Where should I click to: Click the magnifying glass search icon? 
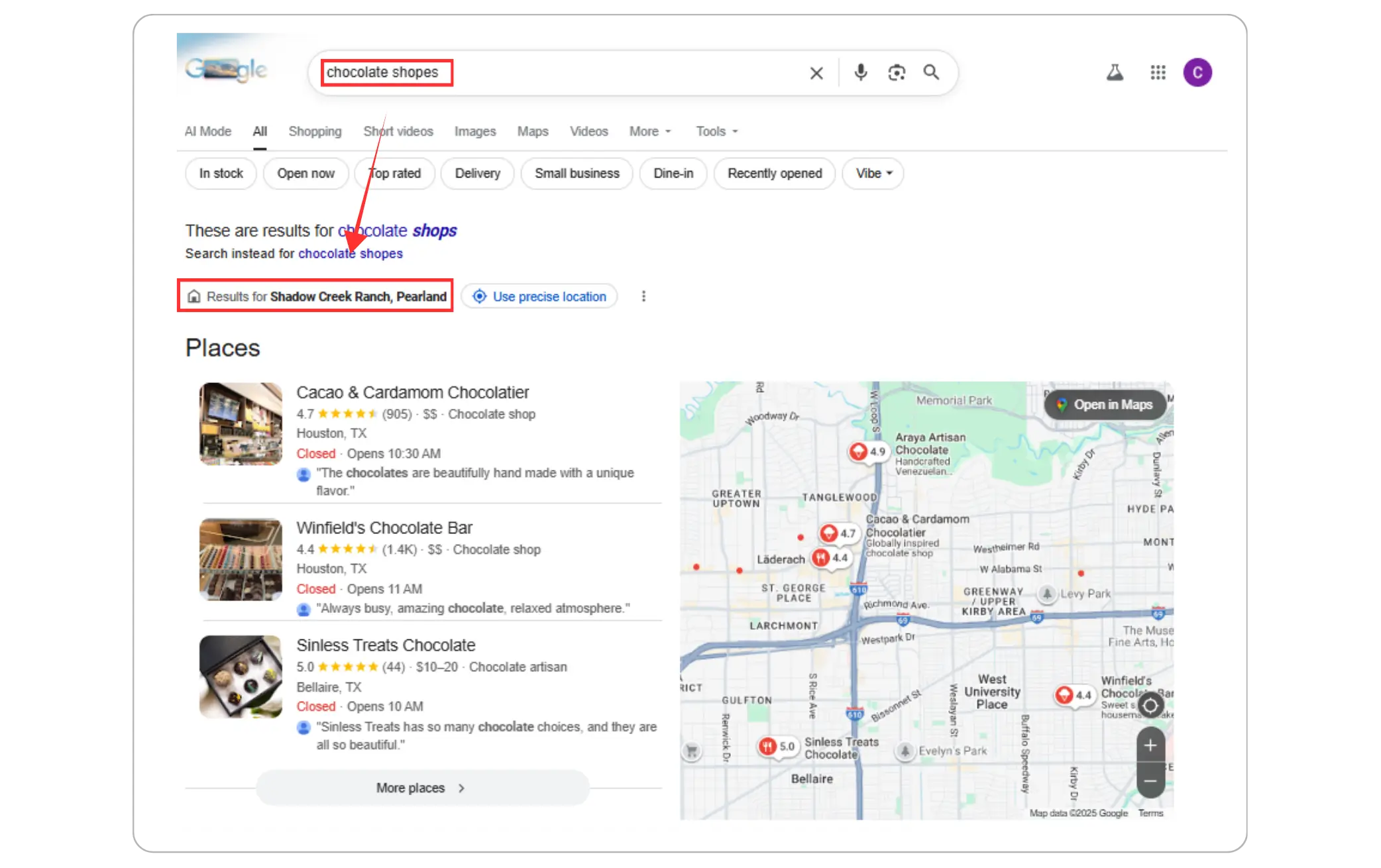coord(931,72)
